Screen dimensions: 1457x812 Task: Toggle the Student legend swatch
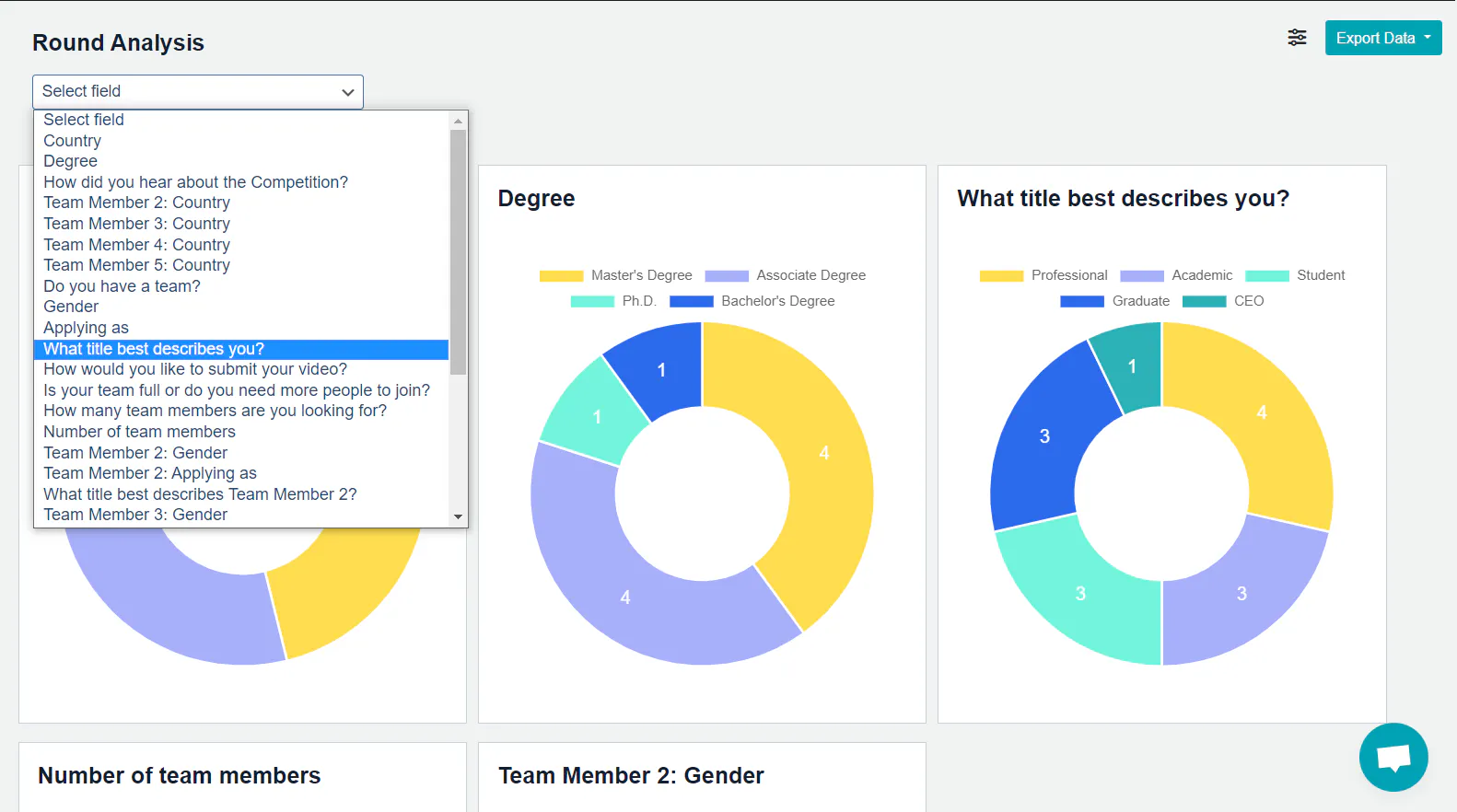(x=1267, y=276)
